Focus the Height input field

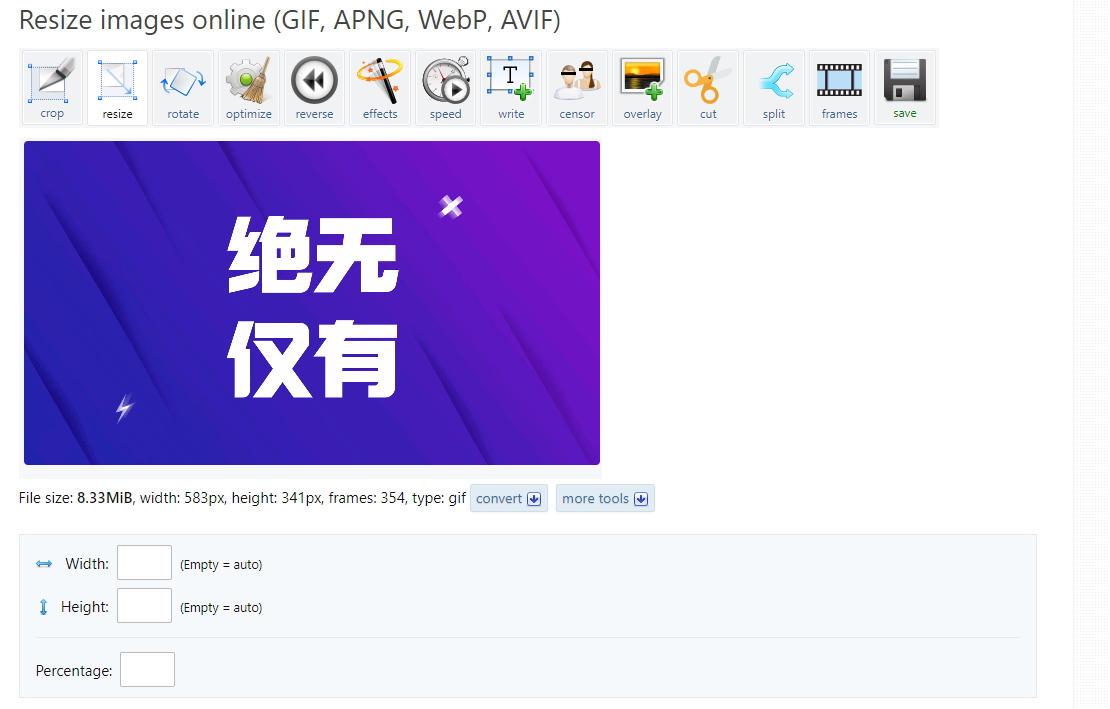[144, 606]
